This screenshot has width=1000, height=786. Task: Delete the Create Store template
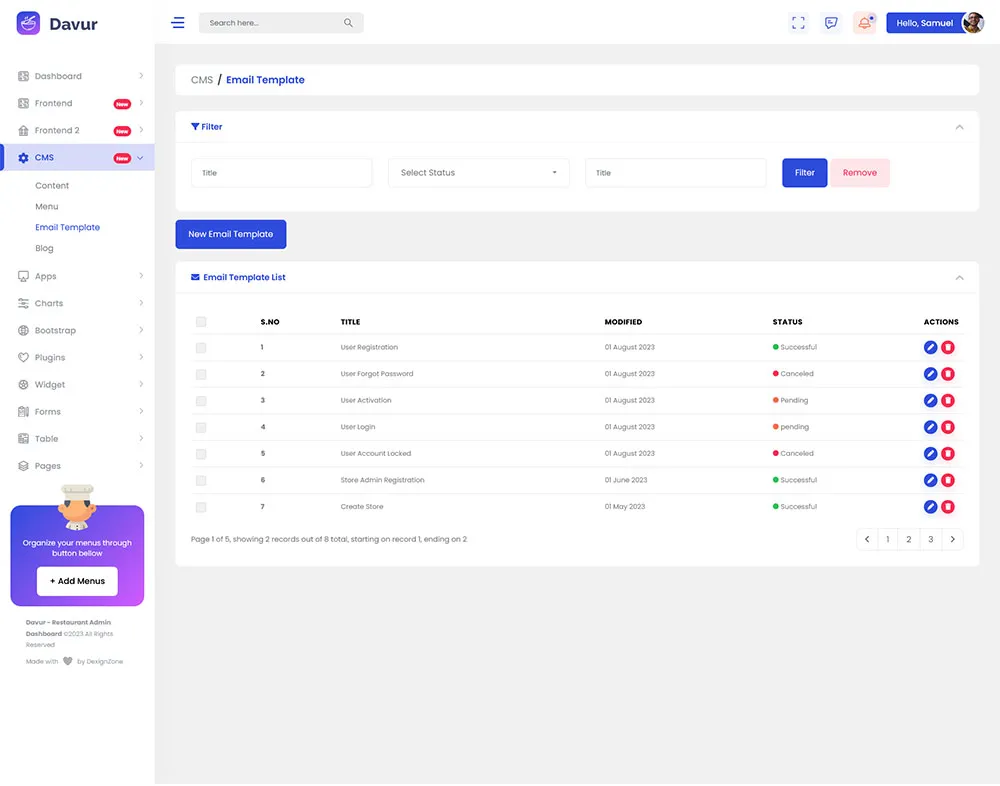pyautogui.click(x=948, y=507)
